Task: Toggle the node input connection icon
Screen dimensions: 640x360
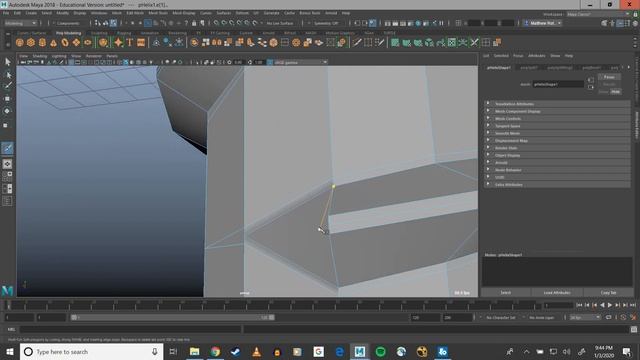Action: 591,80
